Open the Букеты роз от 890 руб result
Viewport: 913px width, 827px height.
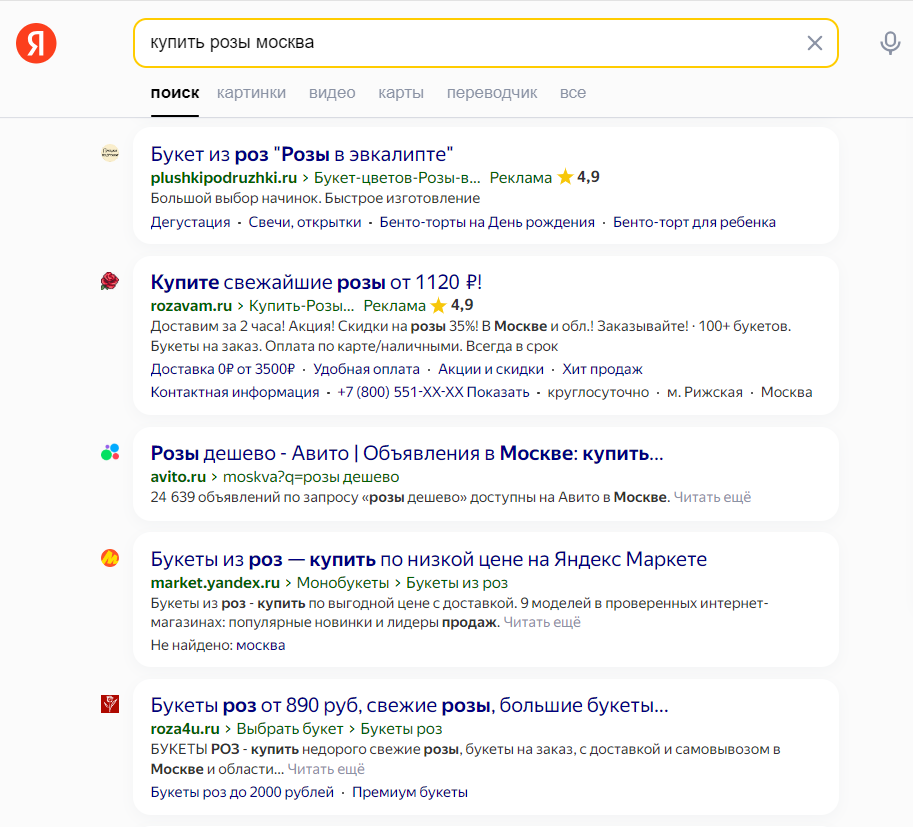(409, 705)
